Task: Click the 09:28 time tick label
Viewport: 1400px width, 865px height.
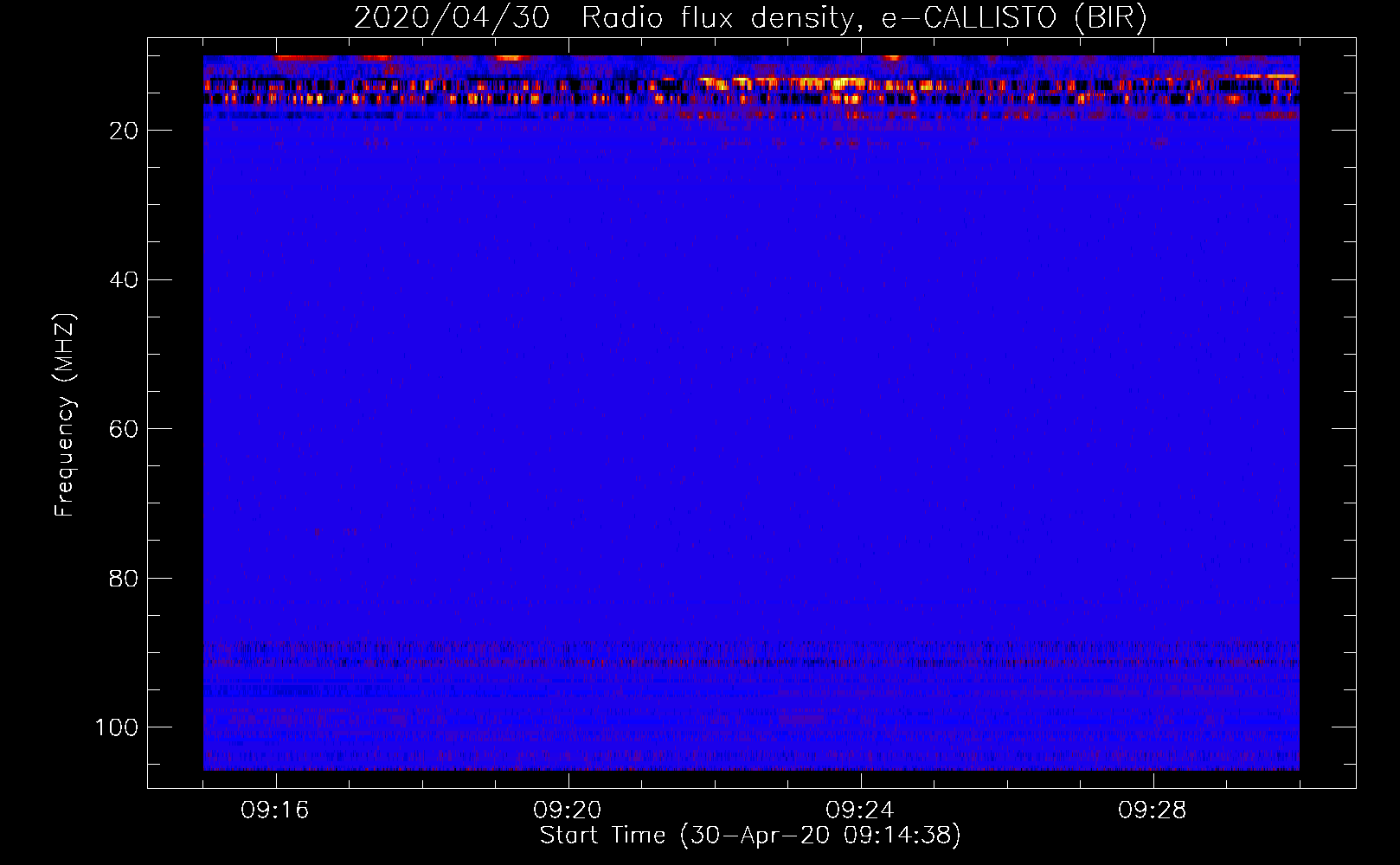Action: (1153, 811)
